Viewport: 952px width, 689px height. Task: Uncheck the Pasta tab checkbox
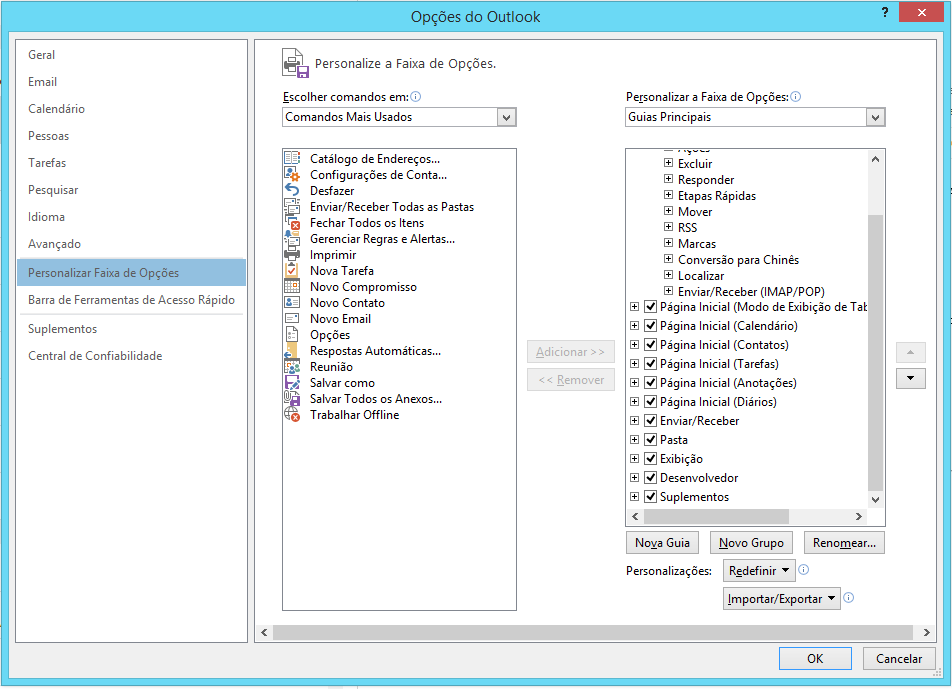click(650, 440)
